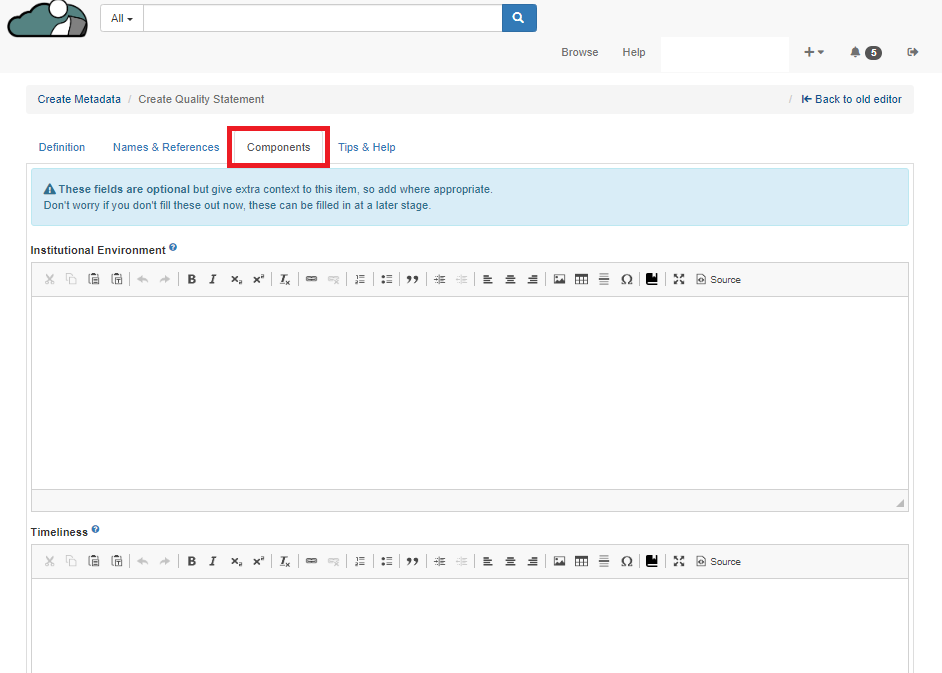Insert table in Timeliness editor
Viewport: 942px width, 673px height.
(x=582, y=562)
